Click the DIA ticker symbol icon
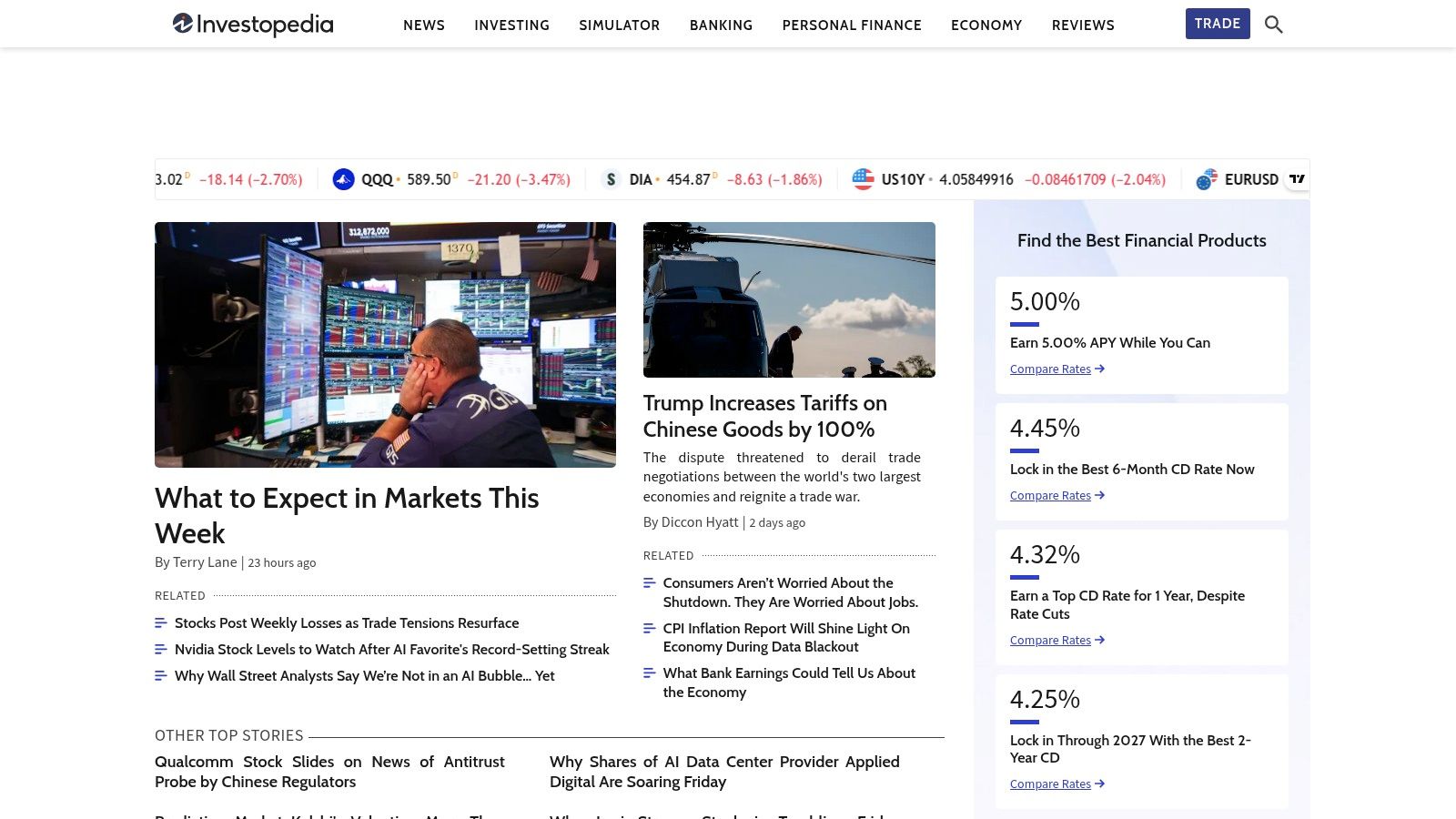Viewport: 1456px width, 819px height. 611,179
